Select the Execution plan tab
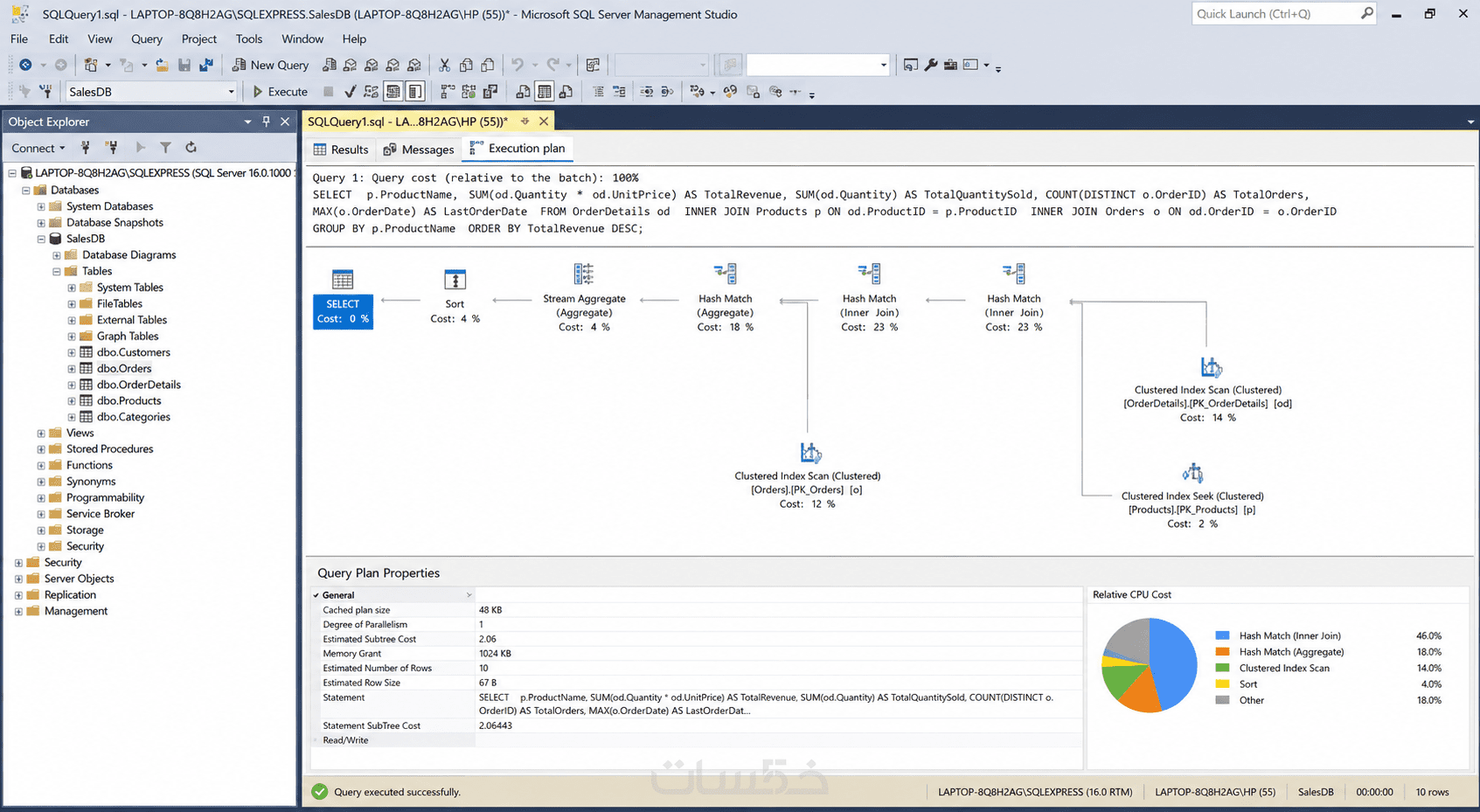Viewport: 1480px width, 812px height. click(518, 149)
